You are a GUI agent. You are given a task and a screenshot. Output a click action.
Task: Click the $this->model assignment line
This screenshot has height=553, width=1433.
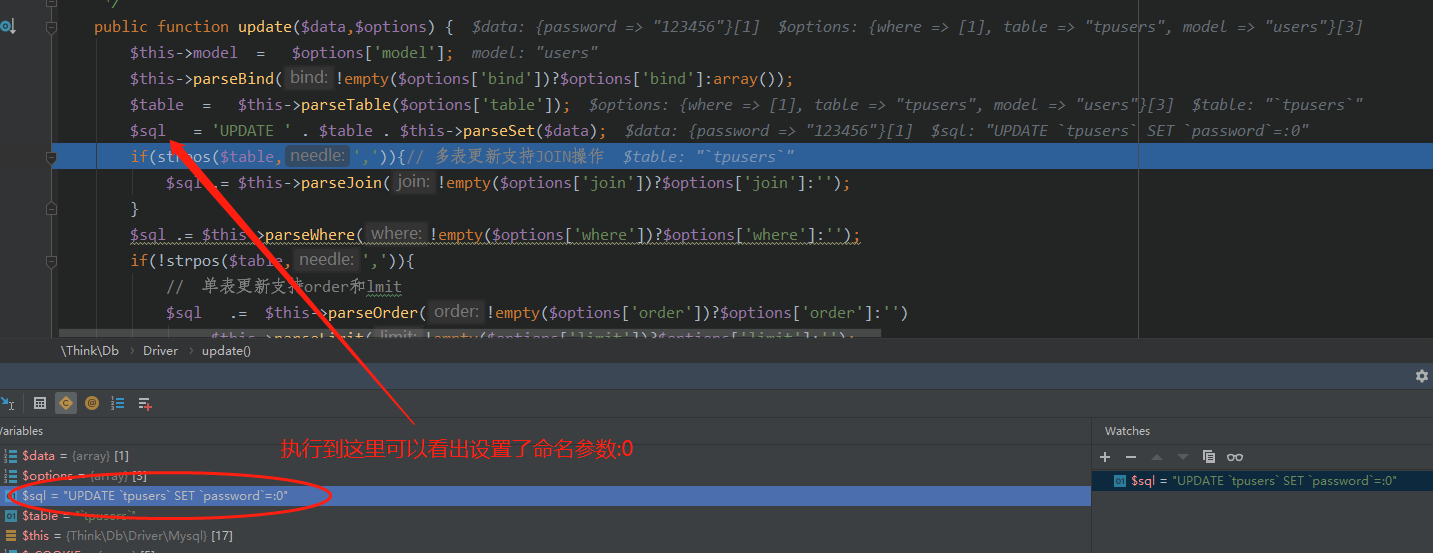click(291, 52)
